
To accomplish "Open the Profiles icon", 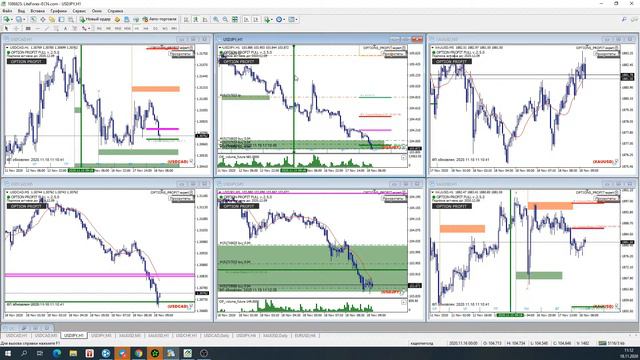I will coord(18,19).
